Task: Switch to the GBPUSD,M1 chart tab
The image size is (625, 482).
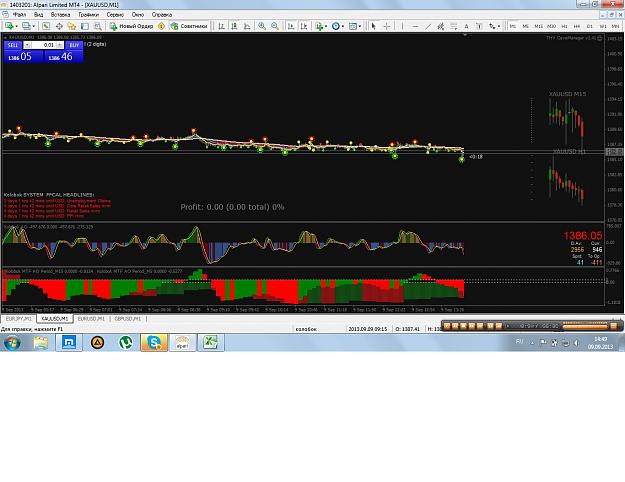Action: (x=128, y=319)
